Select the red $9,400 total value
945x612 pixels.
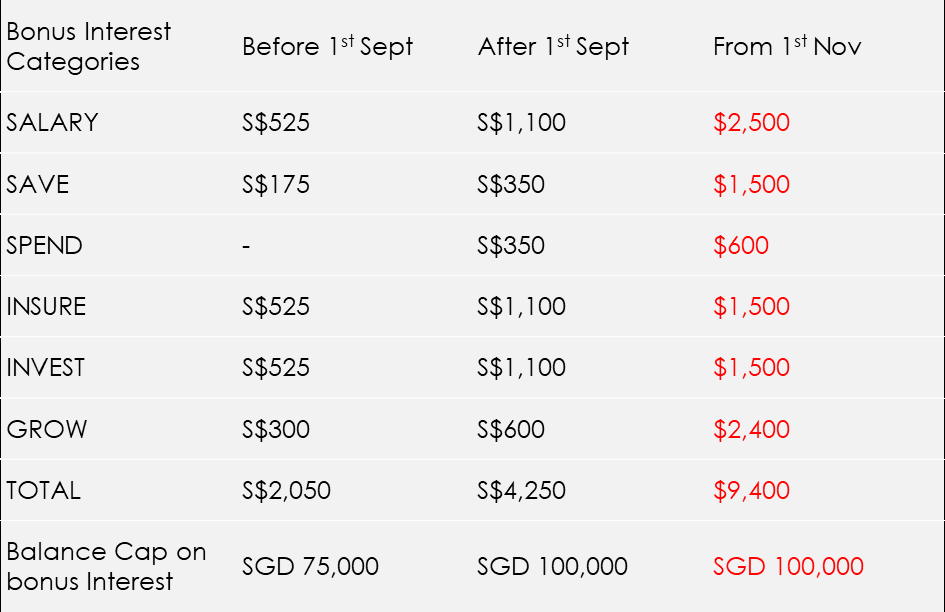pyautogui.click(x=751, y=490)
